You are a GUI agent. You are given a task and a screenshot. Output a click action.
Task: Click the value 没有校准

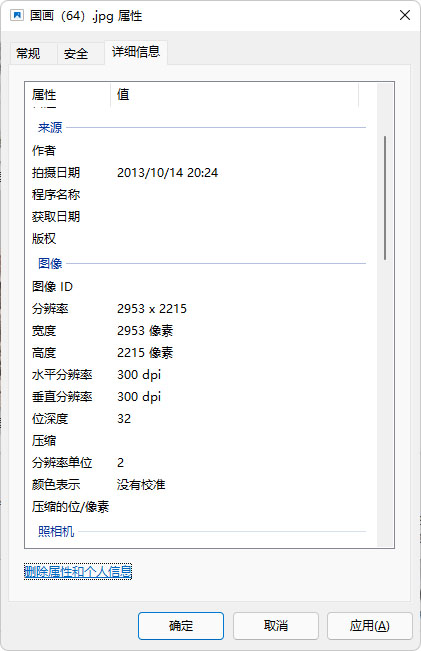click(x=141, y=485)
